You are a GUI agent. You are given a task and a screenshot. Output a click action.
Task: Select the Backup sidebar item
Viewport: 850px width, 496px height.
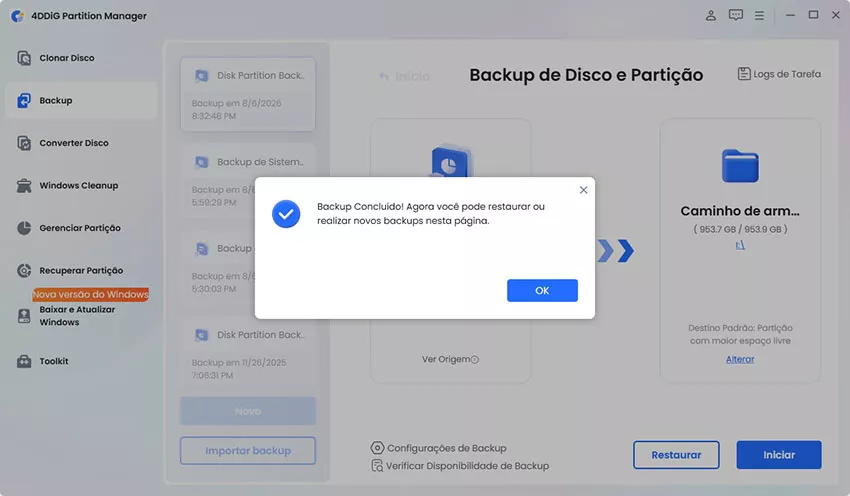pyautogui.click(x=81, y=100)
